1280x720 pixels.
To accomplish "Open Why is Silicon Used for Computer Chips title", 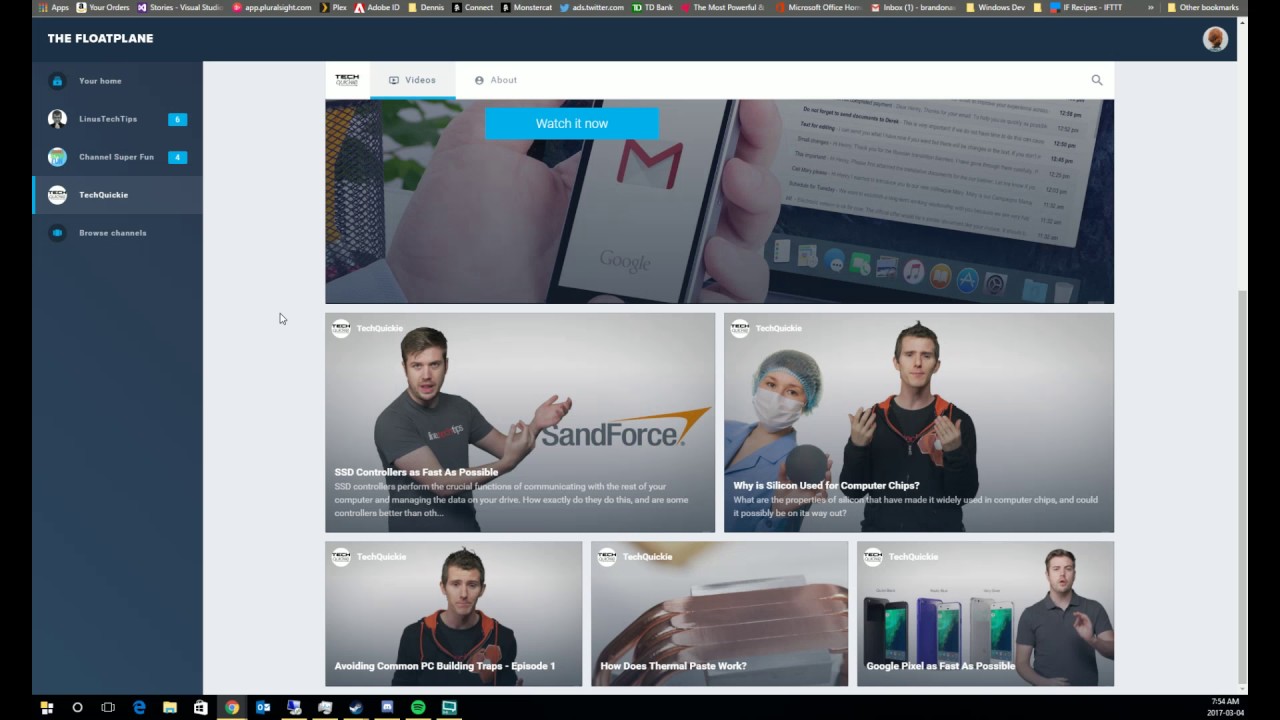I will [826, 486].
